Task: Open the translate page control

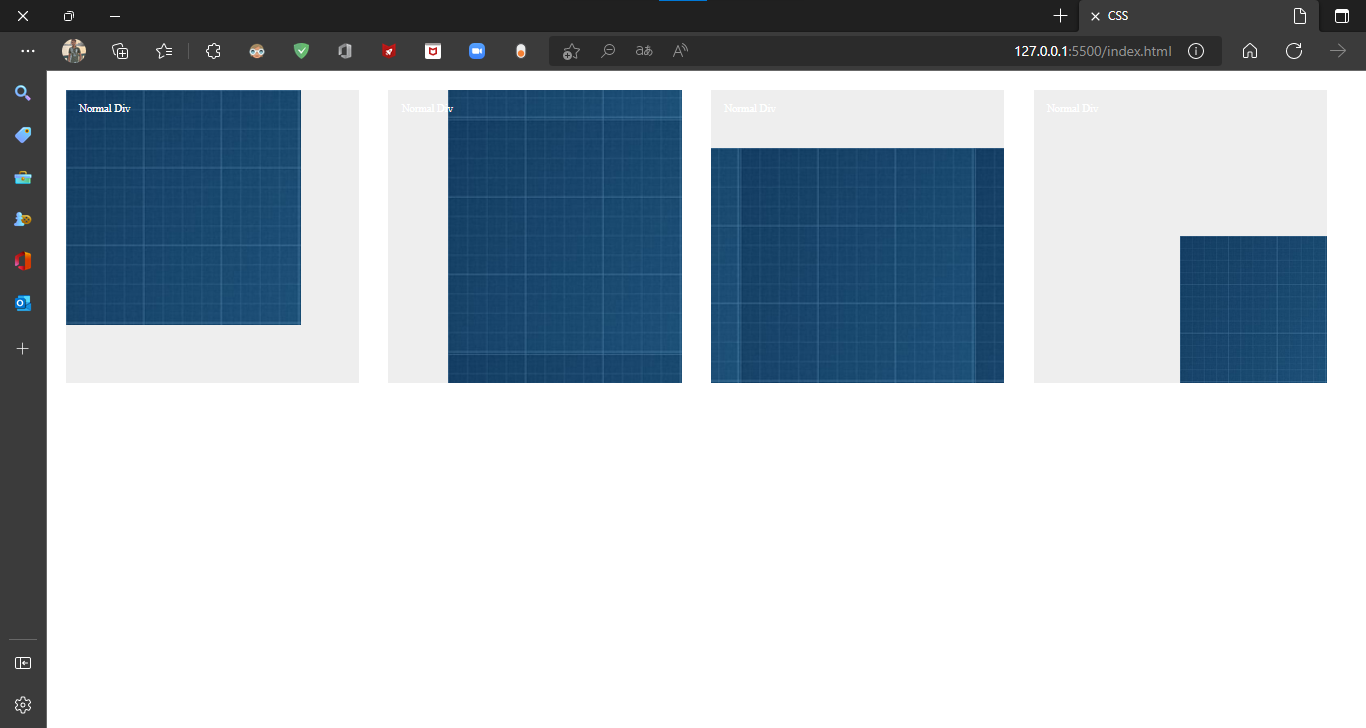Action: coord(644,50)
